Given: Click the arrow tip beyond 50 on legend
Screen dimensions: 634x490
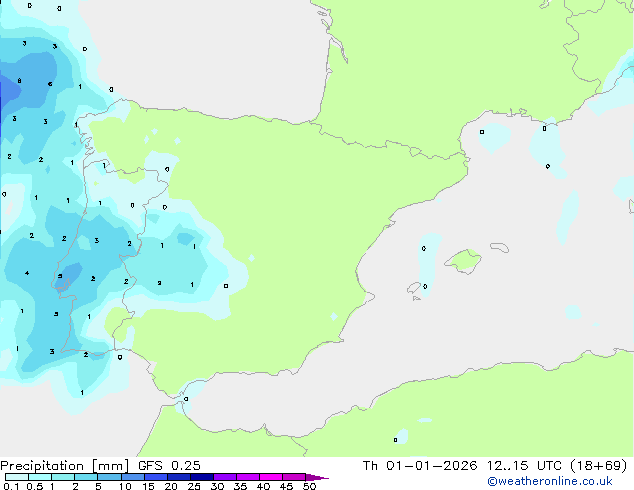Looking at the screenshot, I should (x=318, y=477).
